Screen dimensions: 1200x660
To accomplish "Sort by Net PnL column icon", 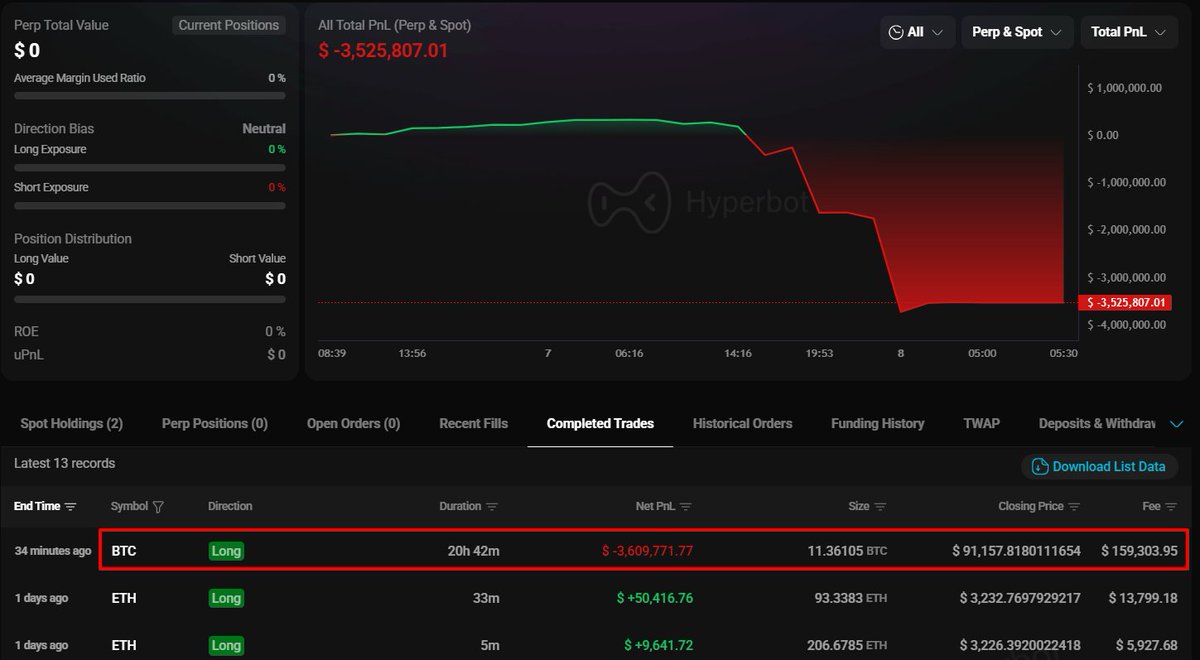I will pyautogui.click(x=687, y=507).
